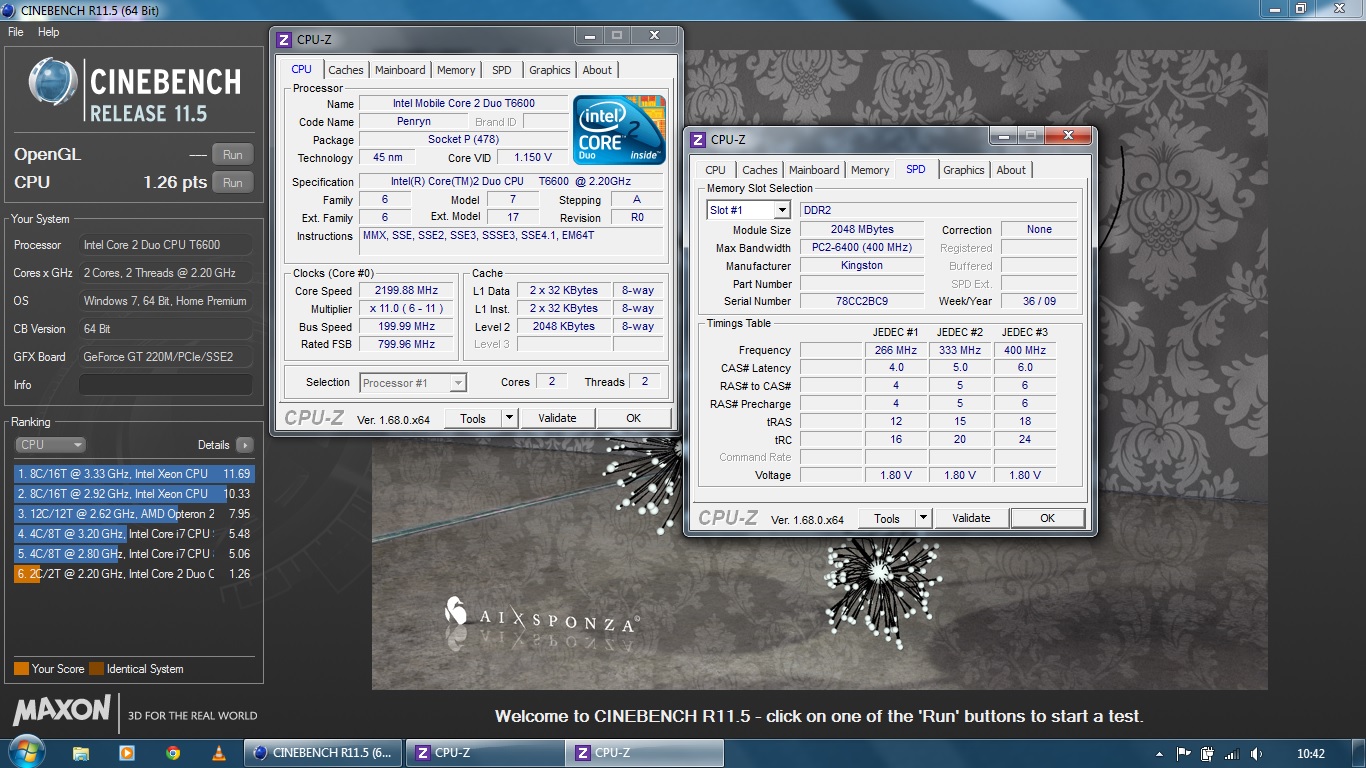Select ranking row 12C/12T AMD Opteron
Viewport: 1366px width, 768px height.
(133, 514)
